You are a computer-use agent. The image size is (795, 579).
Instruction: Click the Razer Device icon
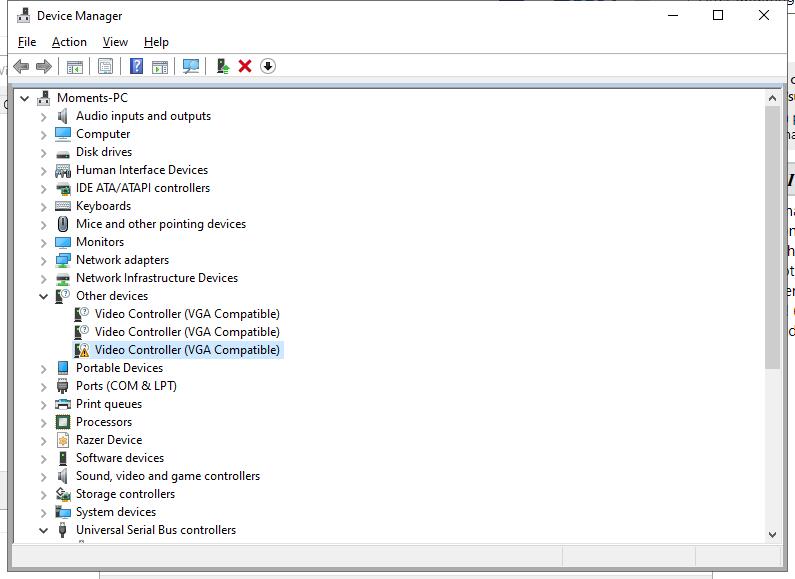pyautogui.click(x=63, y=440)
